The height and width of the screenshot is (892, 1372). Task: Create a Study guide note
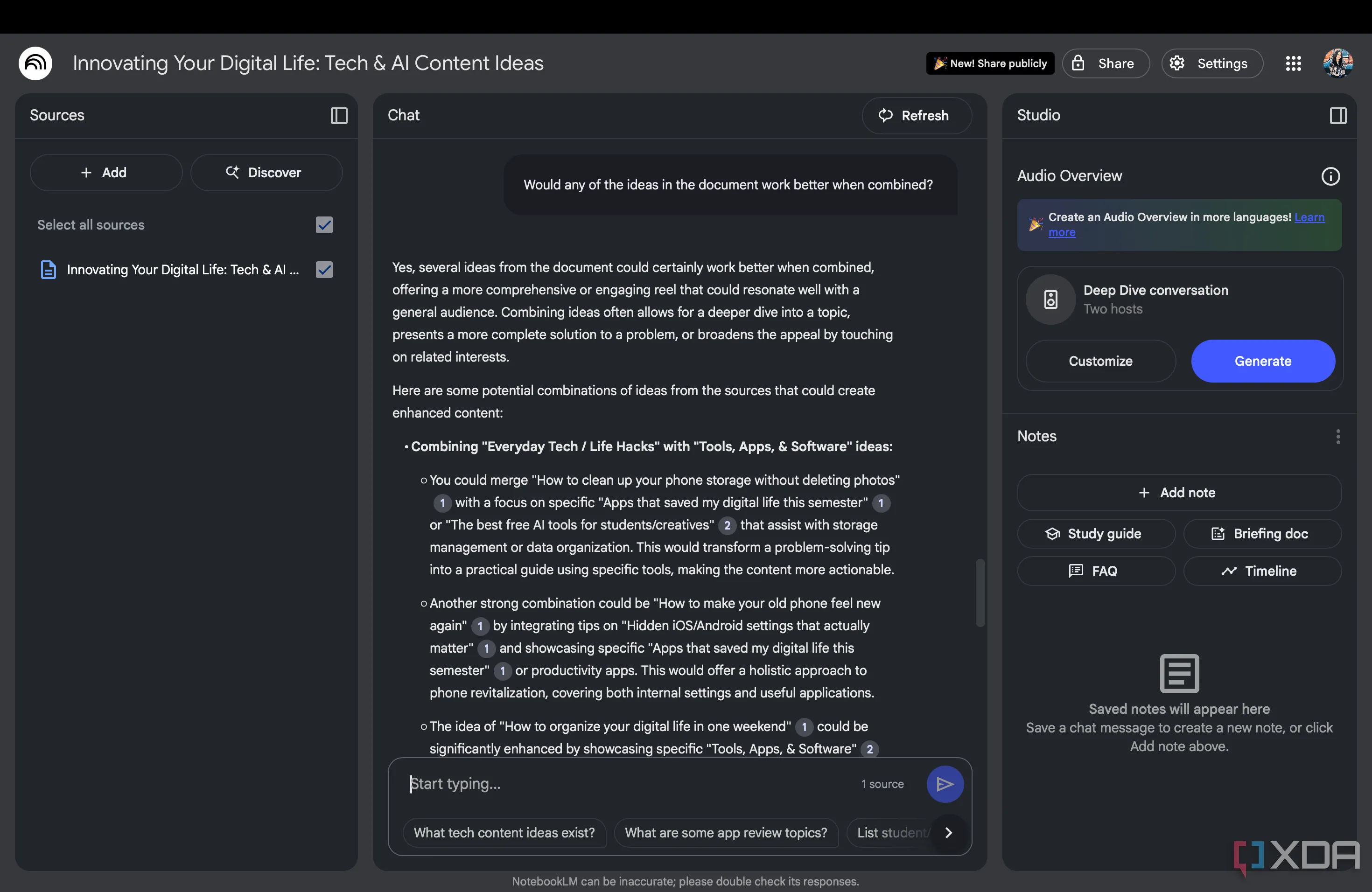[1095, 534]
